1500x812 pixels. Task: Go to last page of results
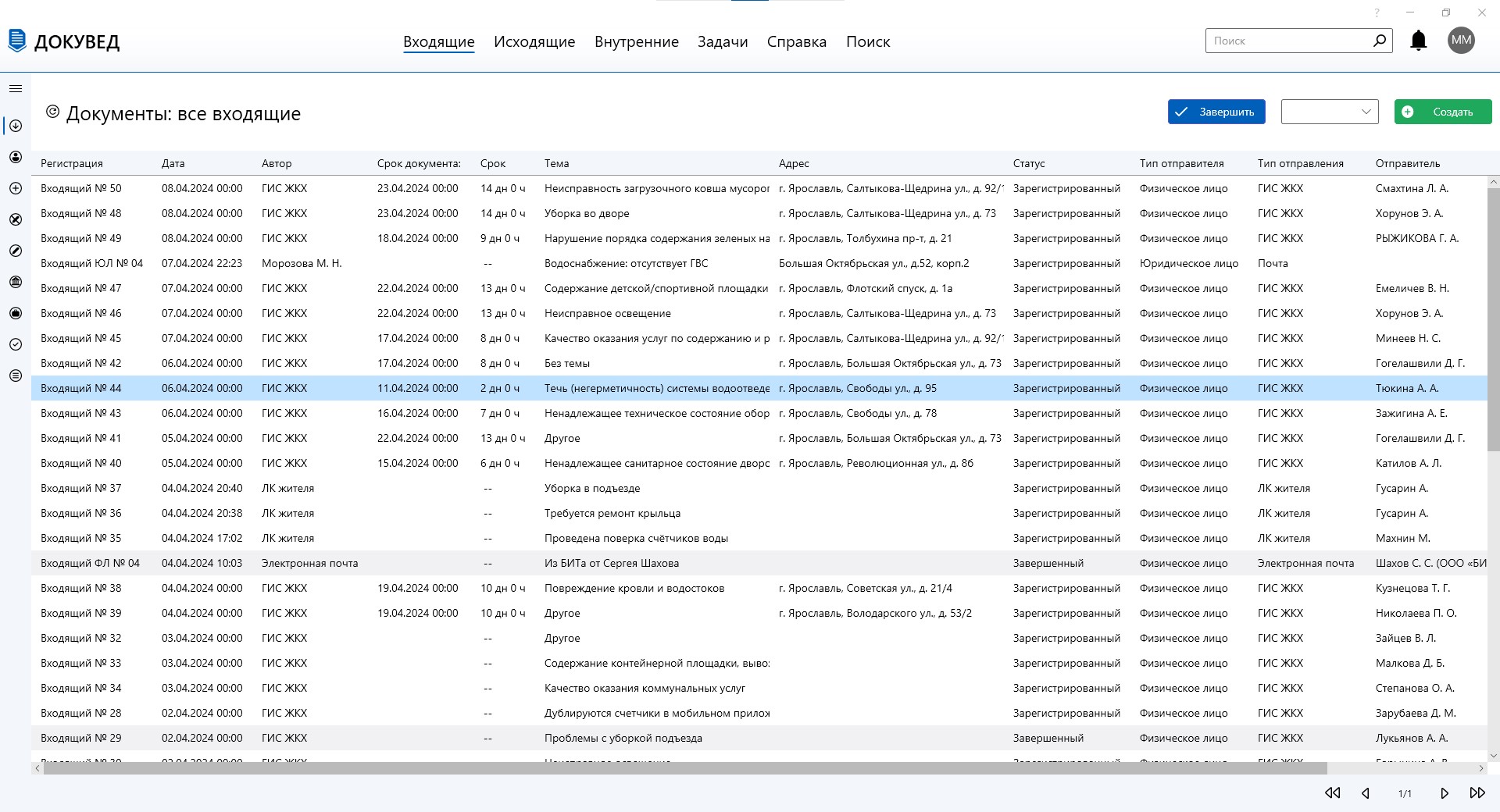(x=1477, y=793)
